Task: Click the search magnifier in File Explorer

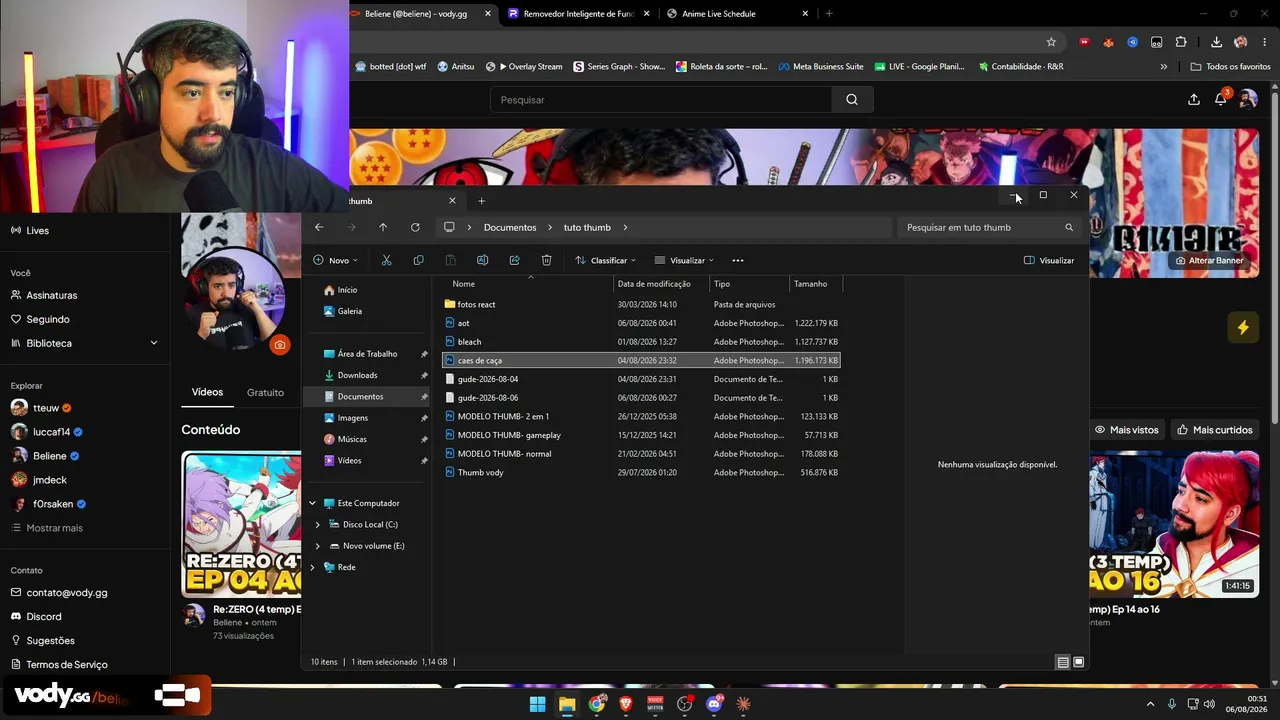Action: [1069, 227]
